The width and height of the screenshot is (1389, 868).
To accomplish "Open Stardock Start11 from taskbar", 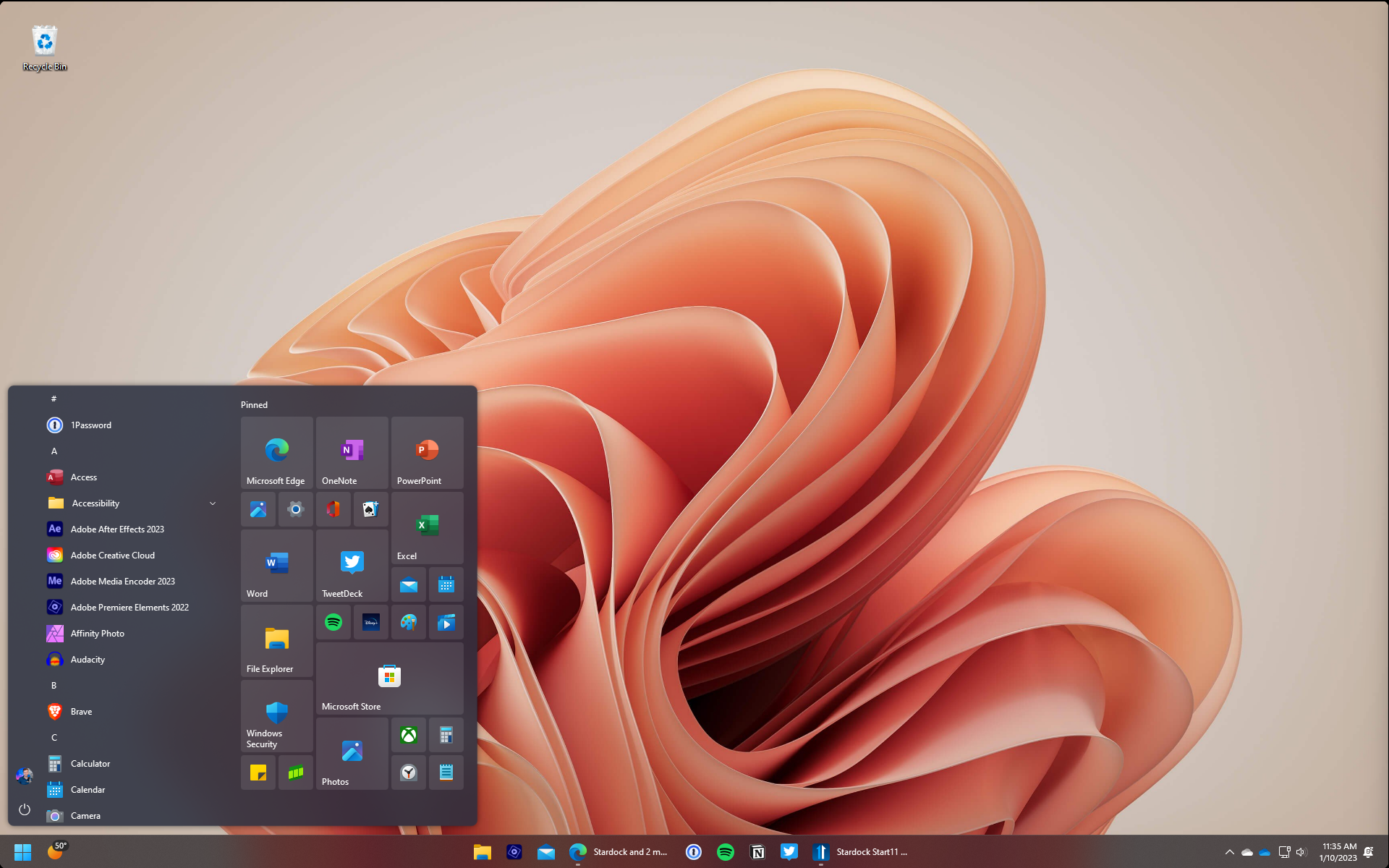I will (823, 851).
